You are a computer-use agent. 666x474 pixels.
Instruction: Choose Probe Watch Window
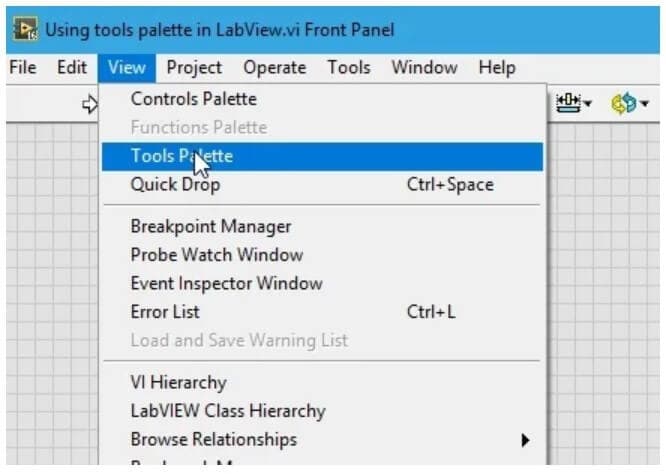pyautogui.click(x=217, y=255)
